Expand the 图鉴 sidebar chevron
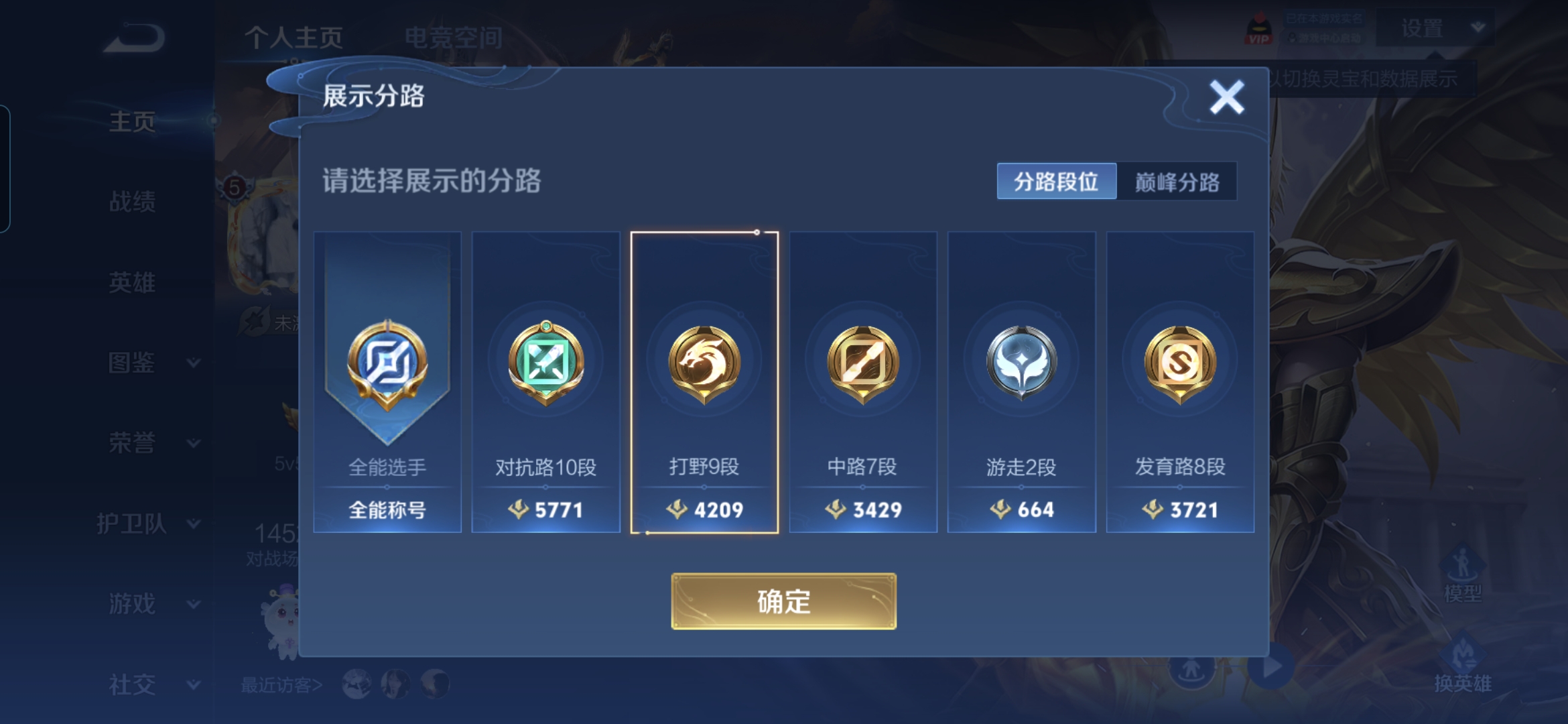Viewport: 1568px width, 724px height. [194, 363]
